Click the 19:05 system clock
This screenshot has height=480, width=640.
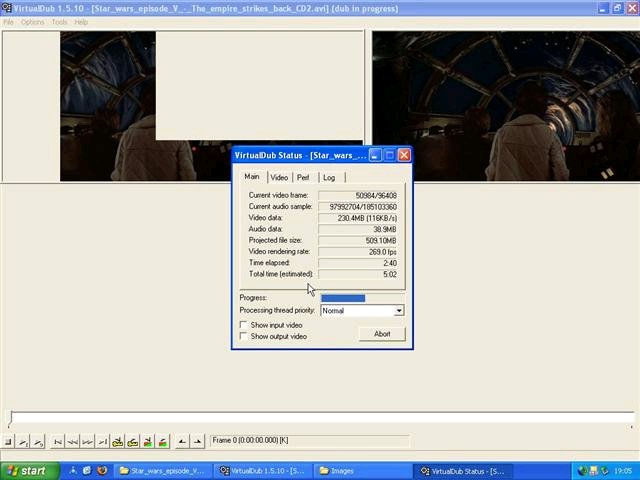point(623,471)
